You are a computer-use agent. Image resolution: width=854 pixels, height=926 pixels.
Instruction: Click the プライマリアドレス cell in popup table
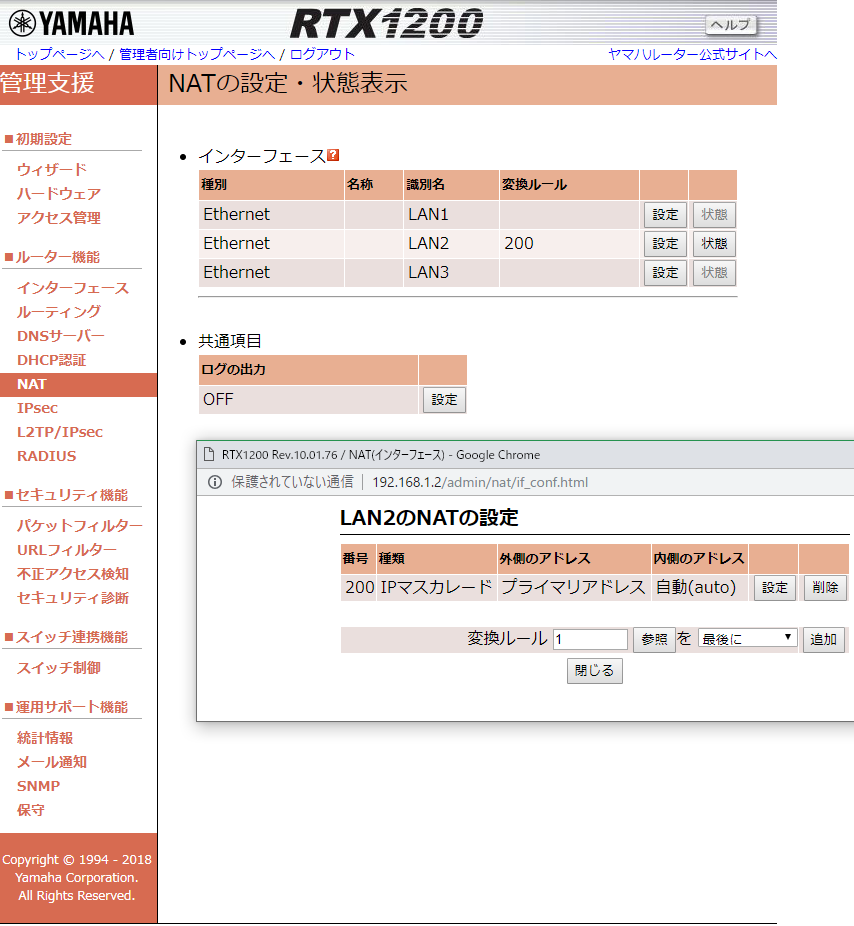tap(574, 587)
